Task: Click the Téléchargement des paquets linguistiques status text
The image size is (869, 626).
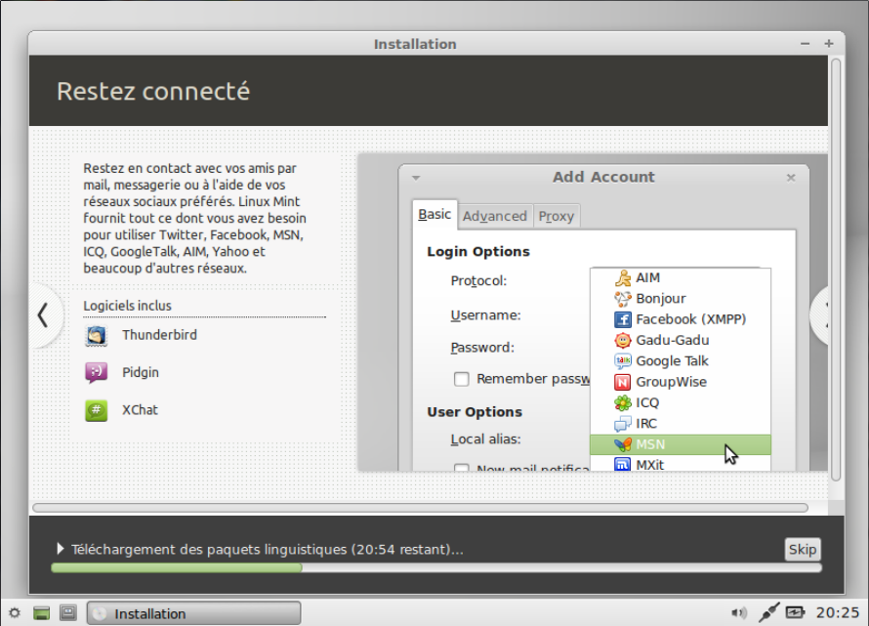Action: pyautogui.click(x=267, y=550)
